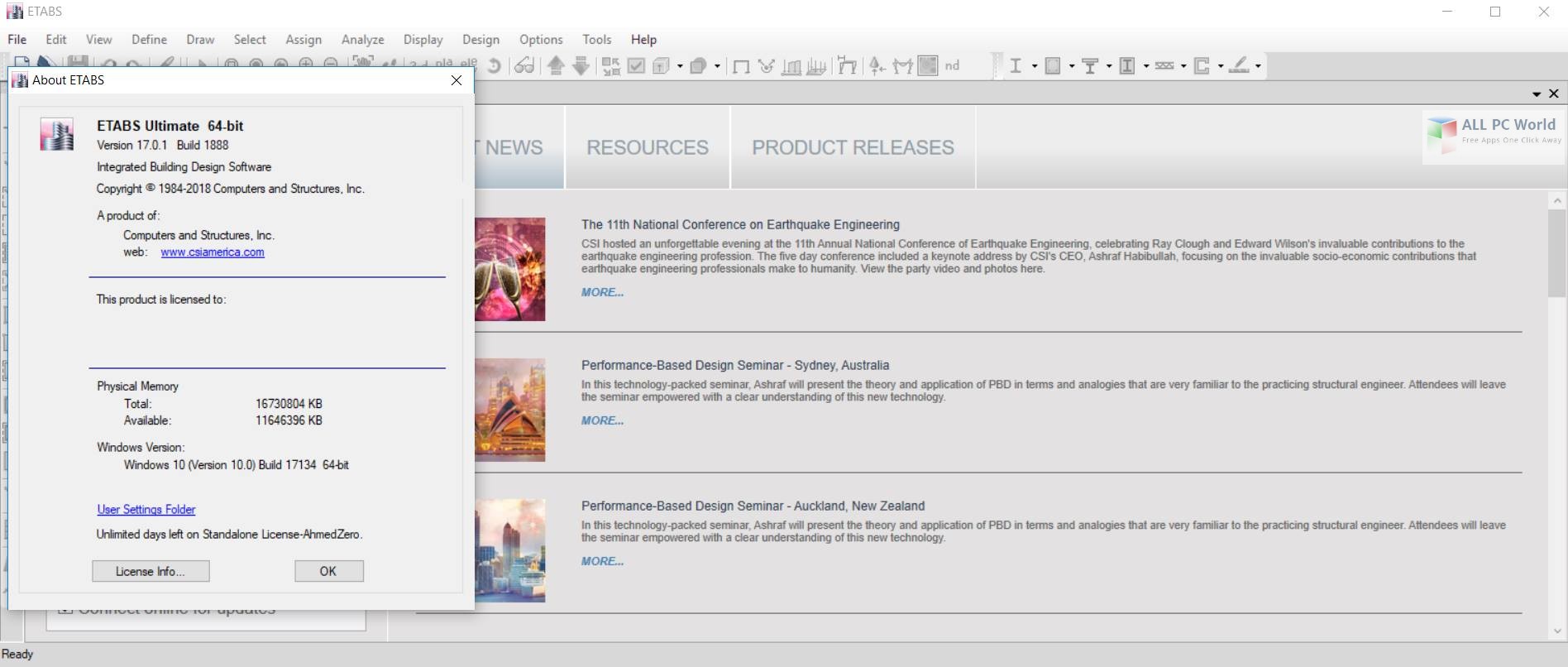Open dropdown beside slab pencil icon
Viewport: 1568px width, 667px height.
[1258, 66]
